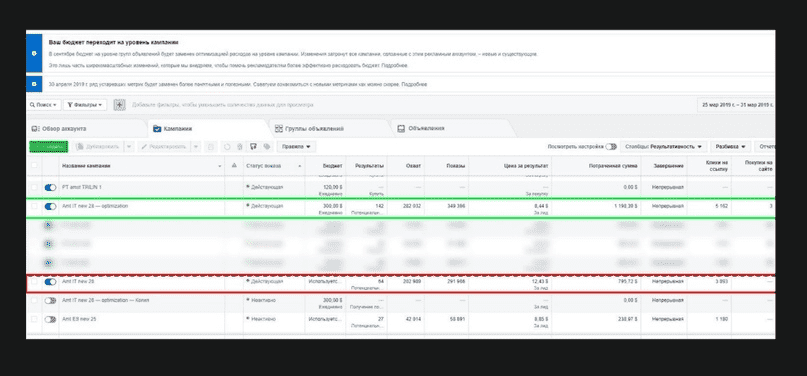The height and width of the screenshot is (376, 807).
Task: Click the blue icon of the metrics notification
Action: pos(34,83)
